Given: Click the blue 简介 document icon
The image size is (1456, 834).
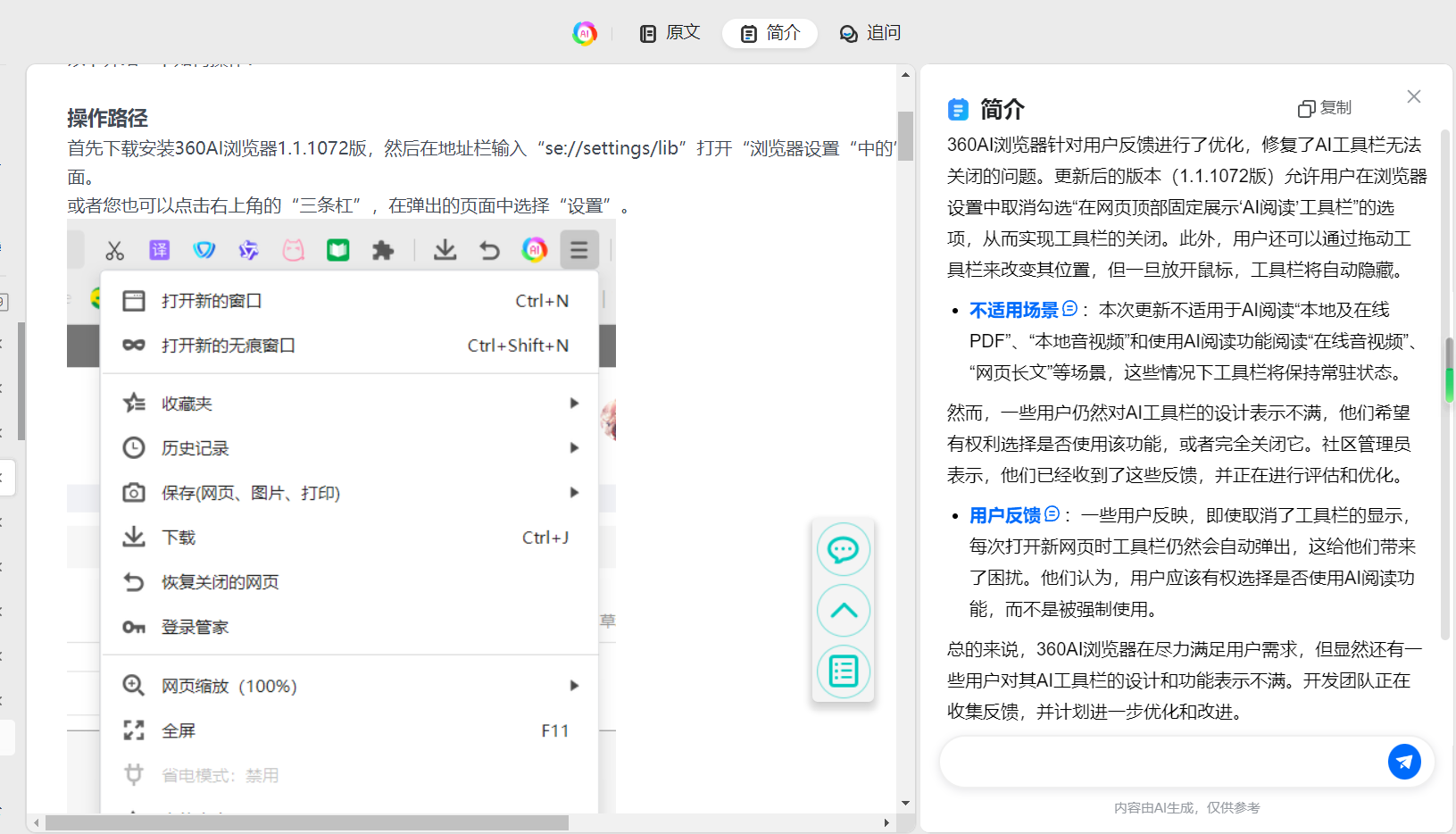Looking at the screenshot, I should [x=958, y=110].
